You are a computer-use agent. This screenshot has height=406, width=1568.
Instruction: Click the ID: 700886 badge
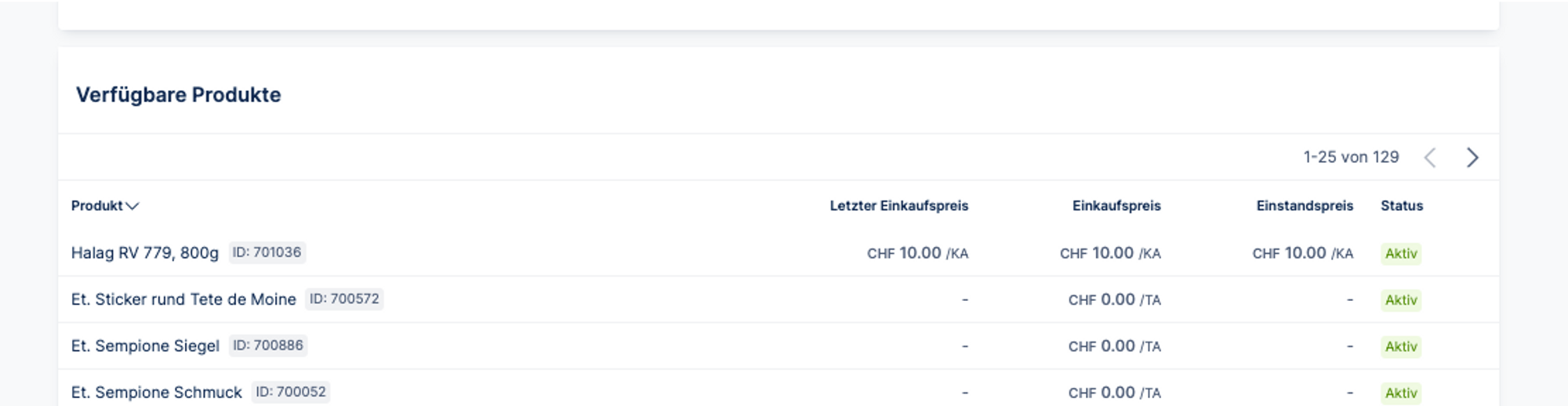click(268, 346)
